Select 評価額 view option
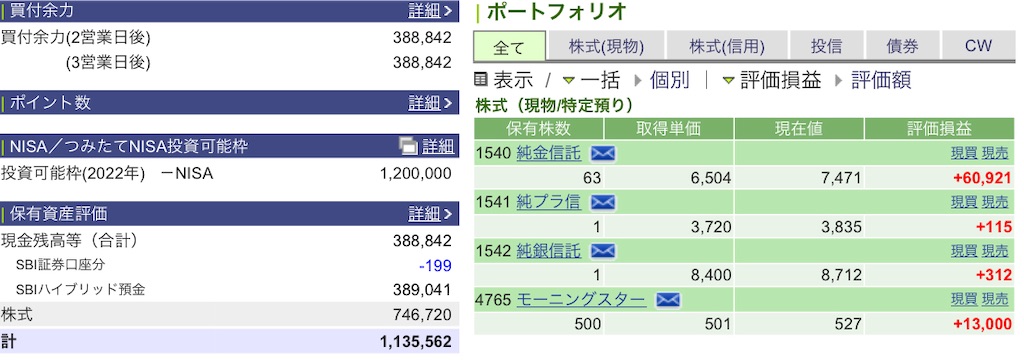Viewport: 1024px width, 360px height. click(x=881, y=81)
